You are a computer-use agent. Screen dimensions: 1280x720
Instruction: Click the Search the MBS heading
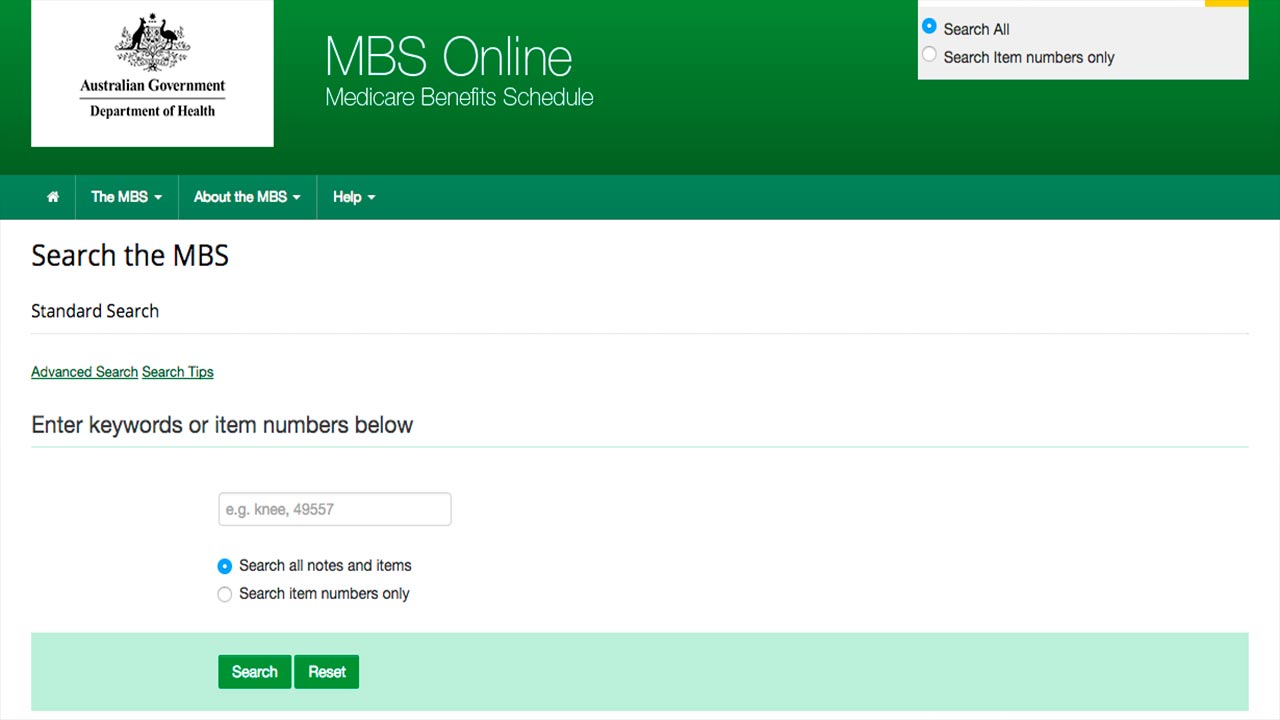(x=130, y=256)
